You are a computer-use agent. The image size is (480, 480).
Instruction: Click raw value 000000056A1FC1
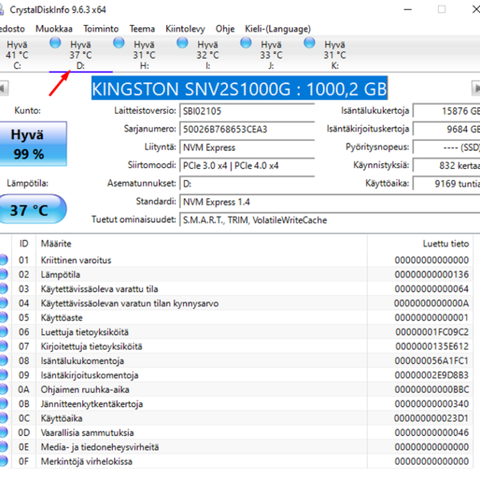(x=432, y=360)
